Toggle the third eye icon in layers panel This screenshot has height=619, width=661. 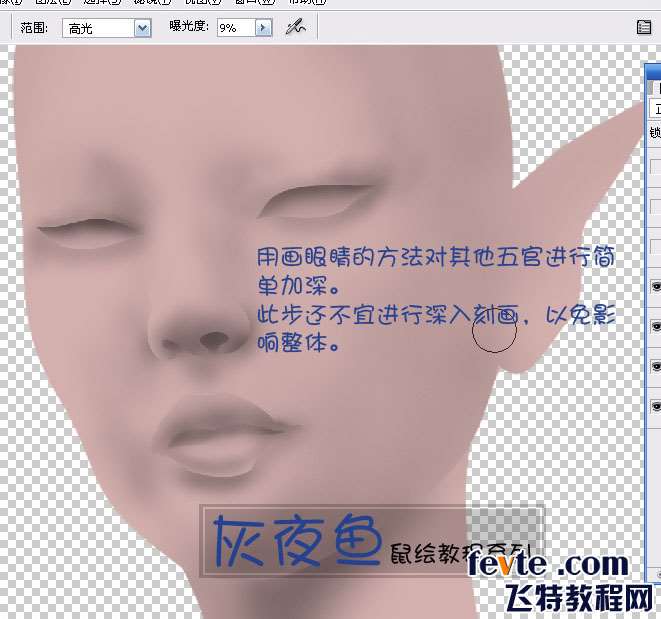pyautogui.click(x=656, y=366)
